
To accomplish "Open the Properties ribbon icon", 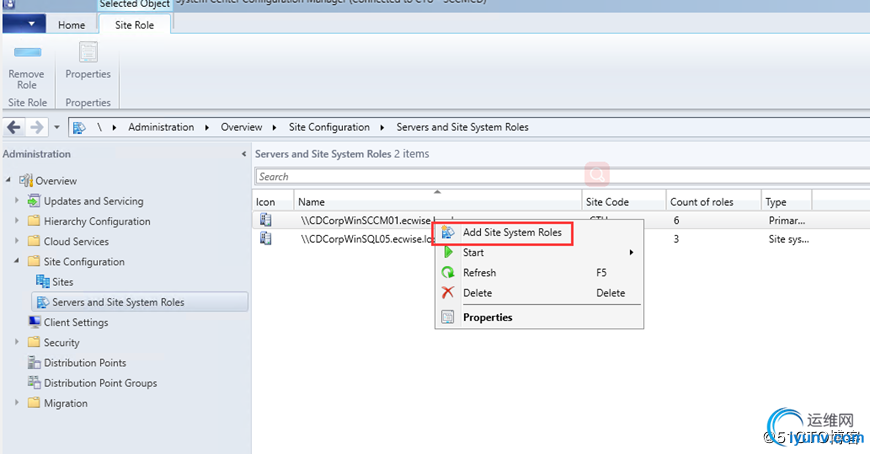I will [x=88, y=52].
